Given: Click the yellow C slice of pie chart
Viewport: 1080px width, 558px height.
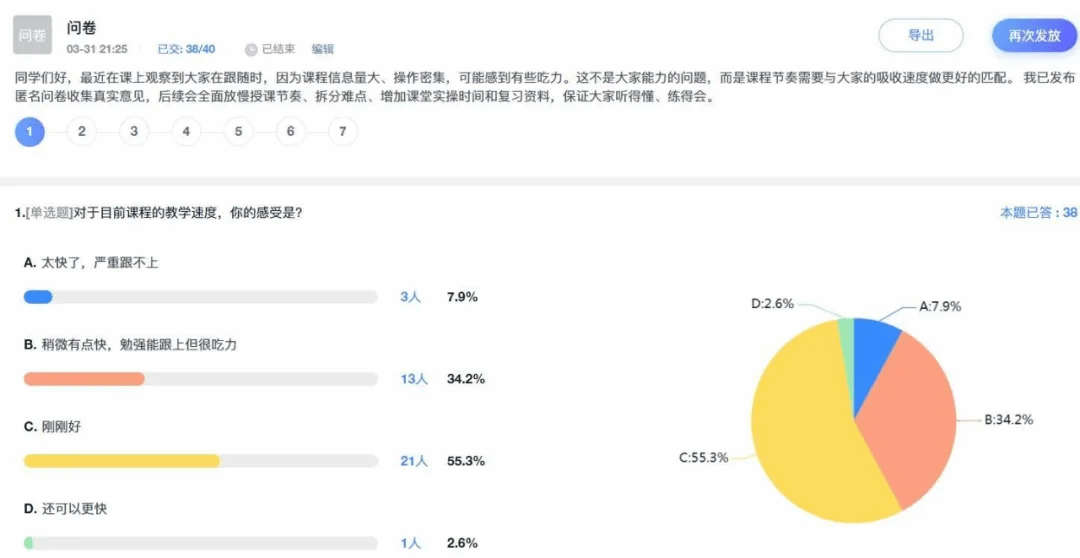Looking at the screenshot, I should coord(806,427).
